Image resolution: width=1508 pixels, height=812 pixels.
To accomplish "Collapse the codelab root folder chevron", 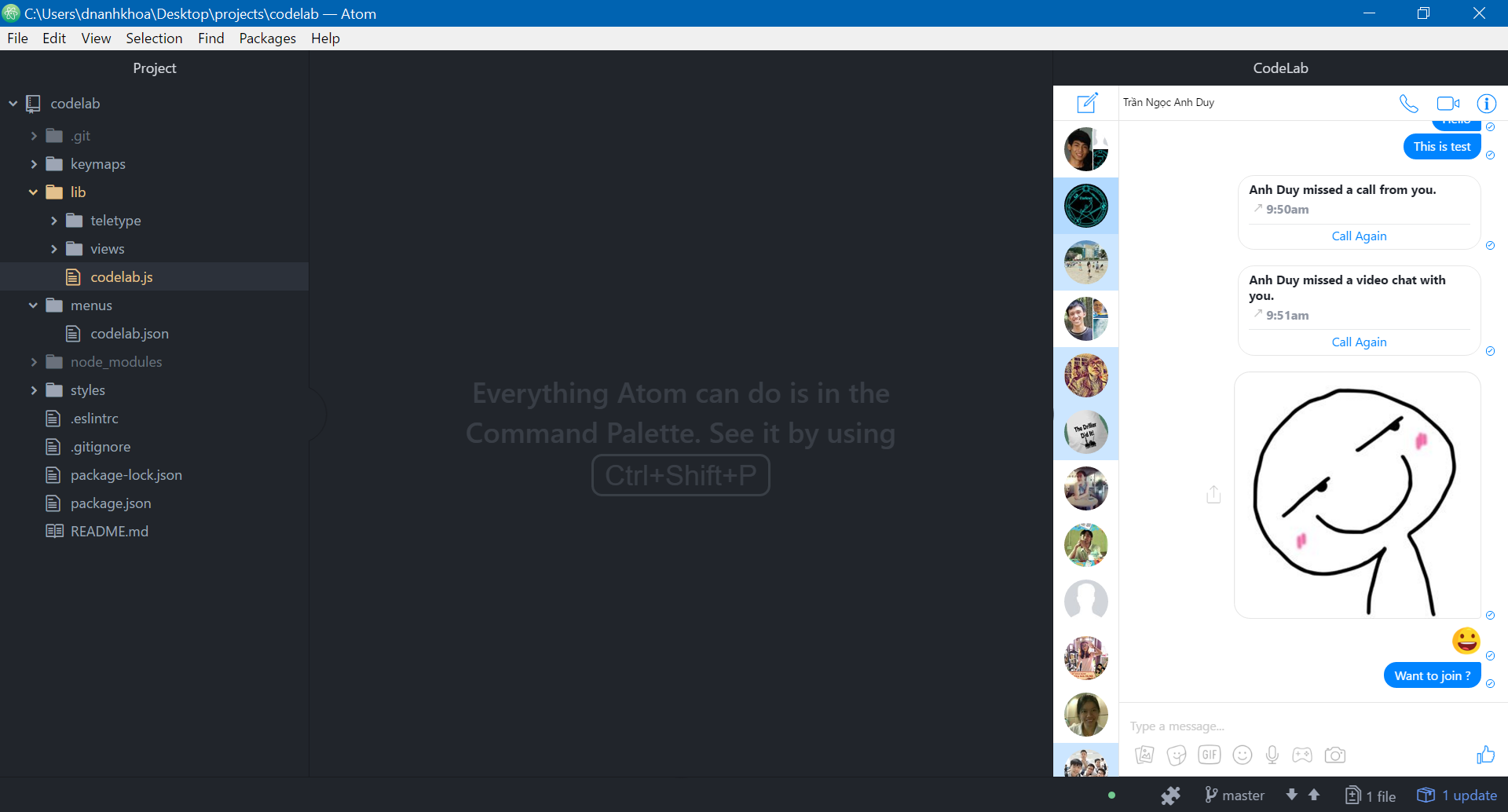I will [13, 104].
